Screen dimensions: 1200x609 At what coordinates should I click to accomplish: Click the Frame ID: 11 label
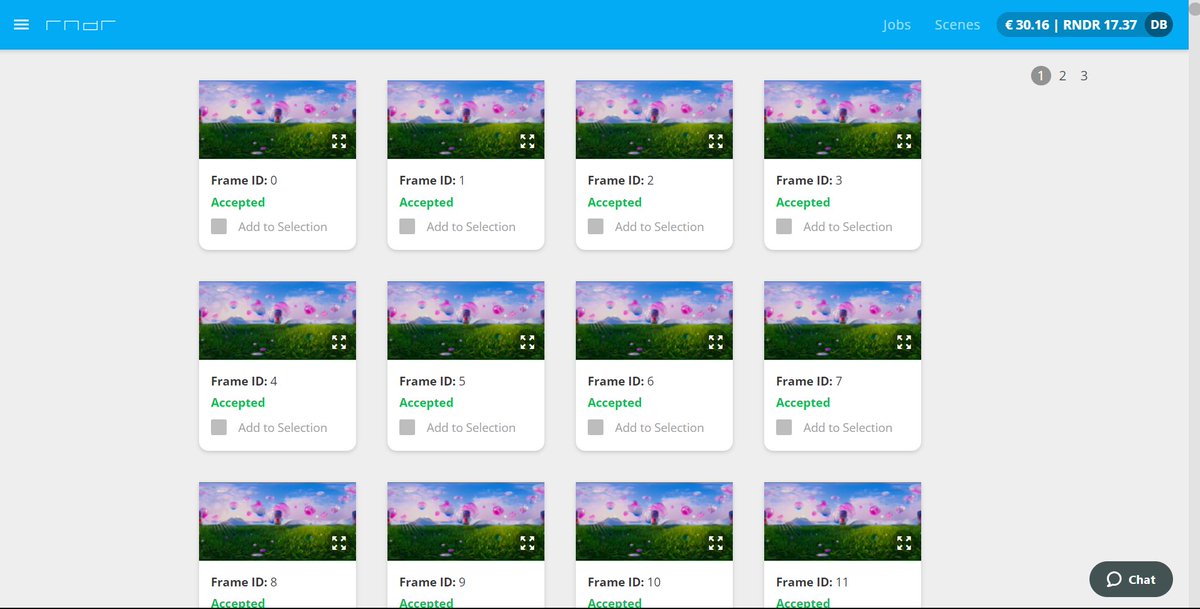(813, 582)
